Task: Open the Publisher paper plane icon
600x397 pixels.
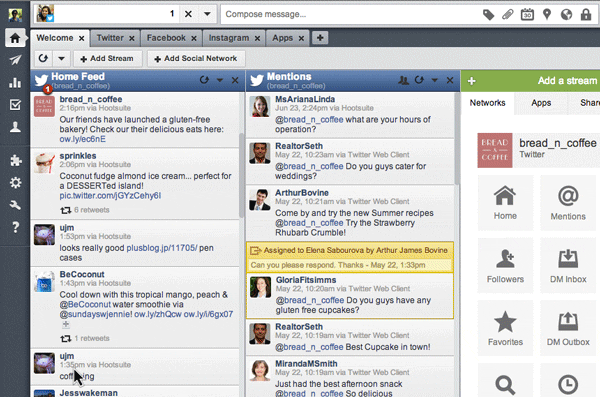Action: click(15, 60)
